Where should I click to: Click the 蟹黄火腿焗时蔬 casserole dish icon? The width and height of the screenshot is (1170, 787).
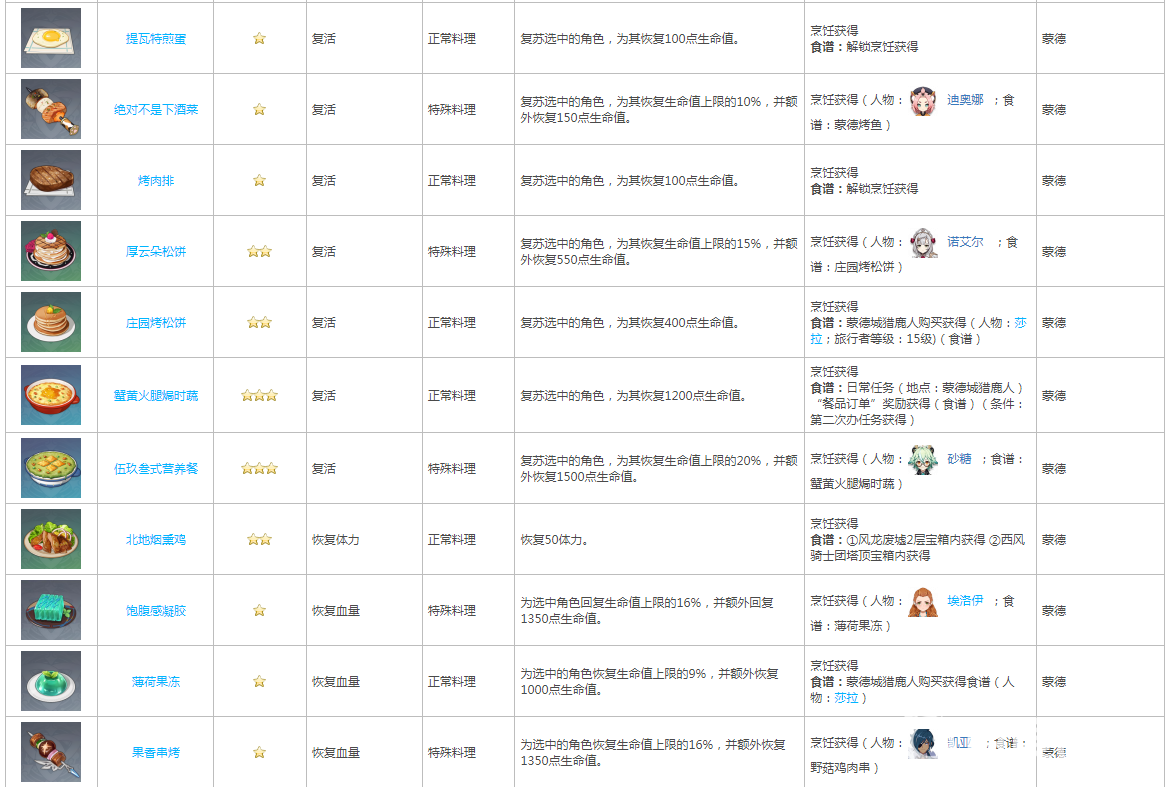point(50,395)
